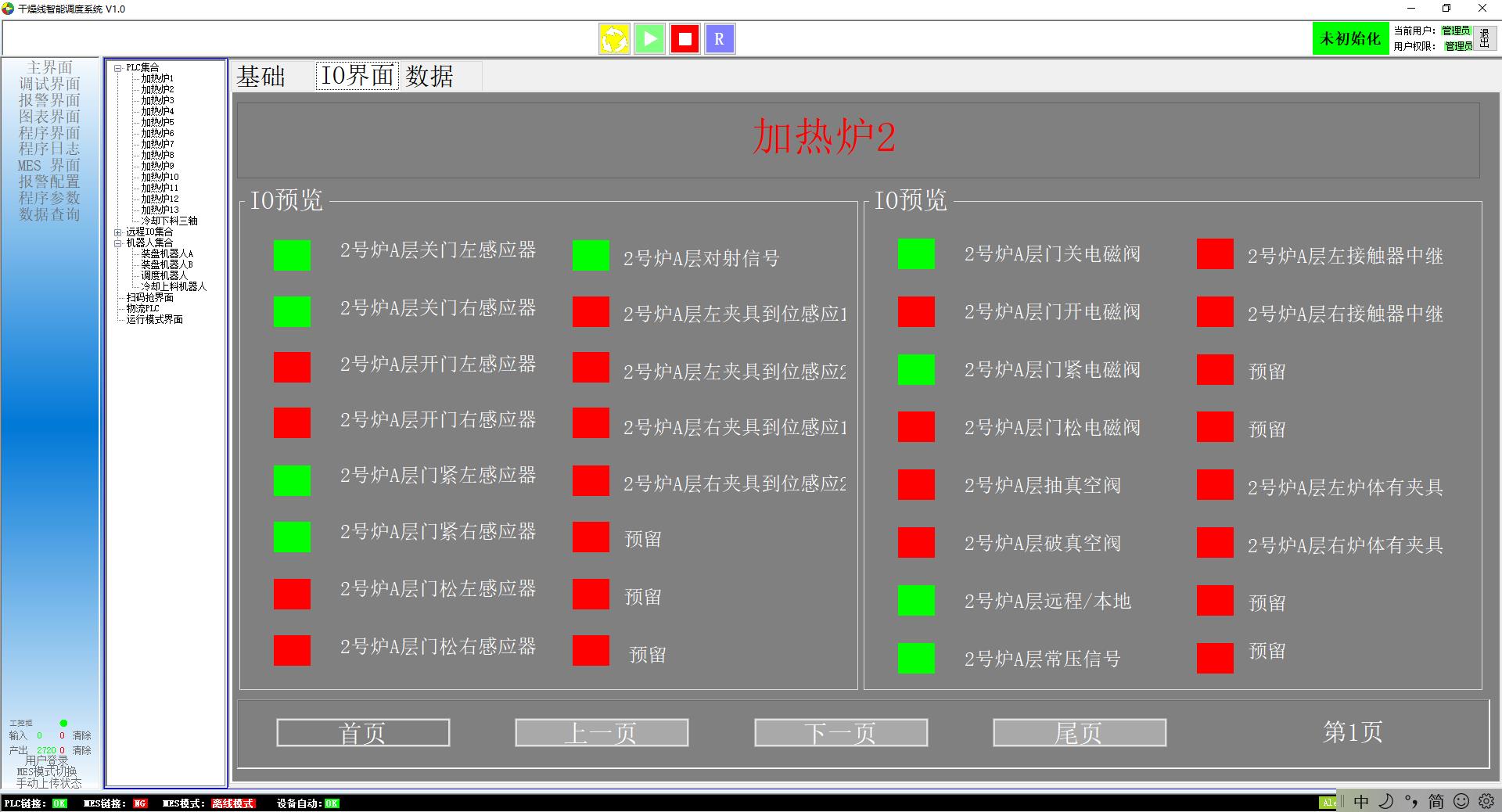Click the moon half-width tray icon
The height and width of the screenshot is (812, 1502).
(x=1386, y=802)
